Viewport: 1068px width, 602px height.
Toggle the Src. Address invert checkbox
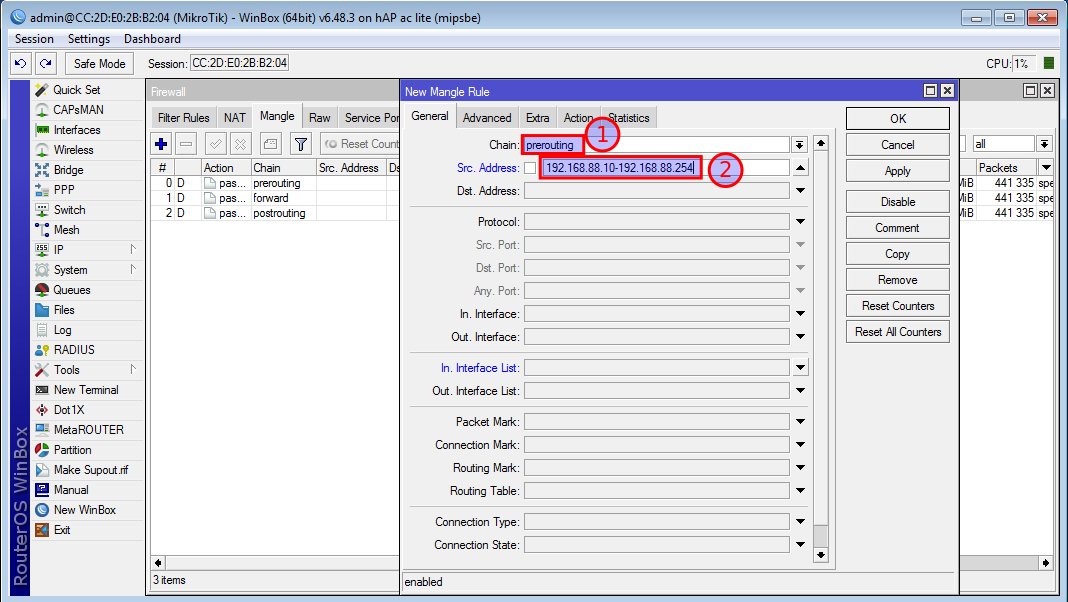(x=530, y=168)
